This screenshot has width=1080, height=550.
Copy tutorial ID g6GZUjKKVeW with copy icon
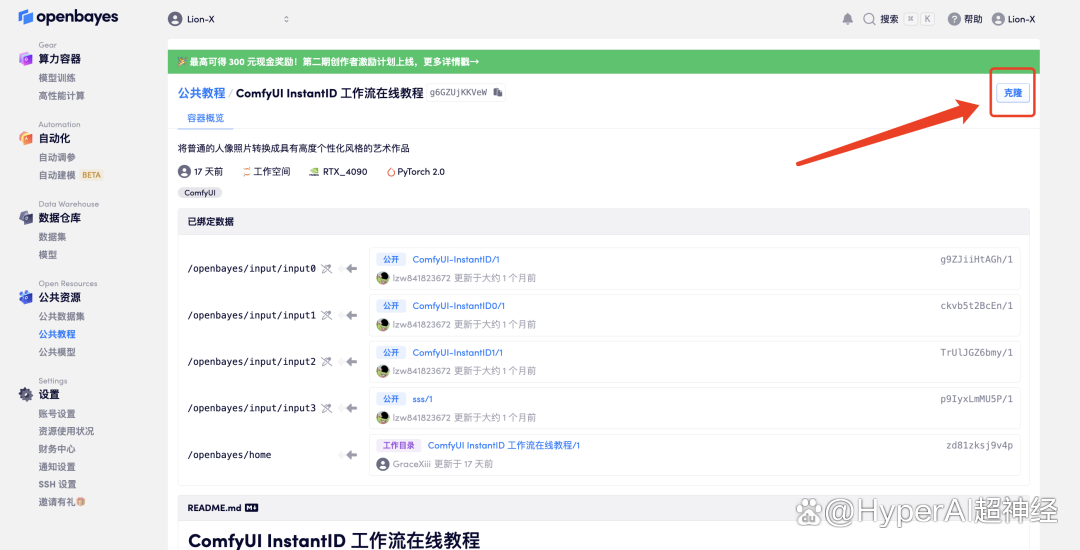(x=498, y=92)
